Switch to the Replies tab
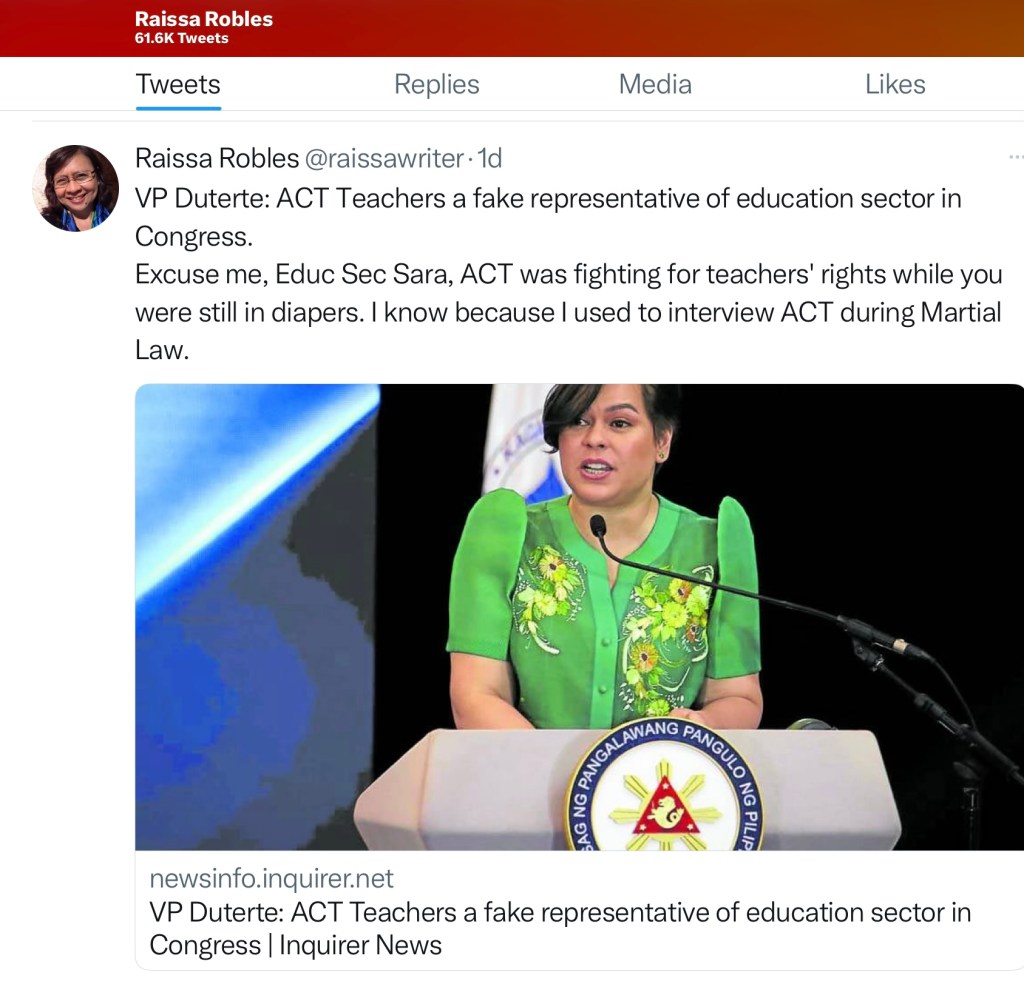Viewport: 1024px width, 984px height. [436, 84]
